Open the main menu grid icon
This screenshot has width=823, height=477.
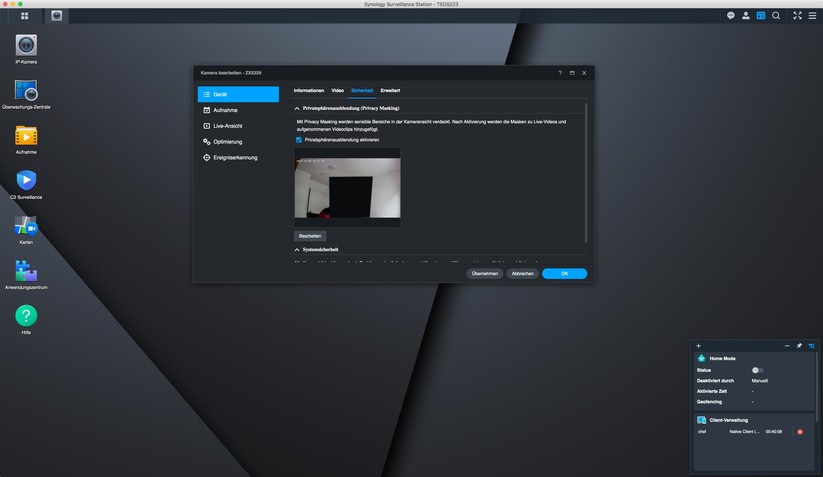coord(24,16)
